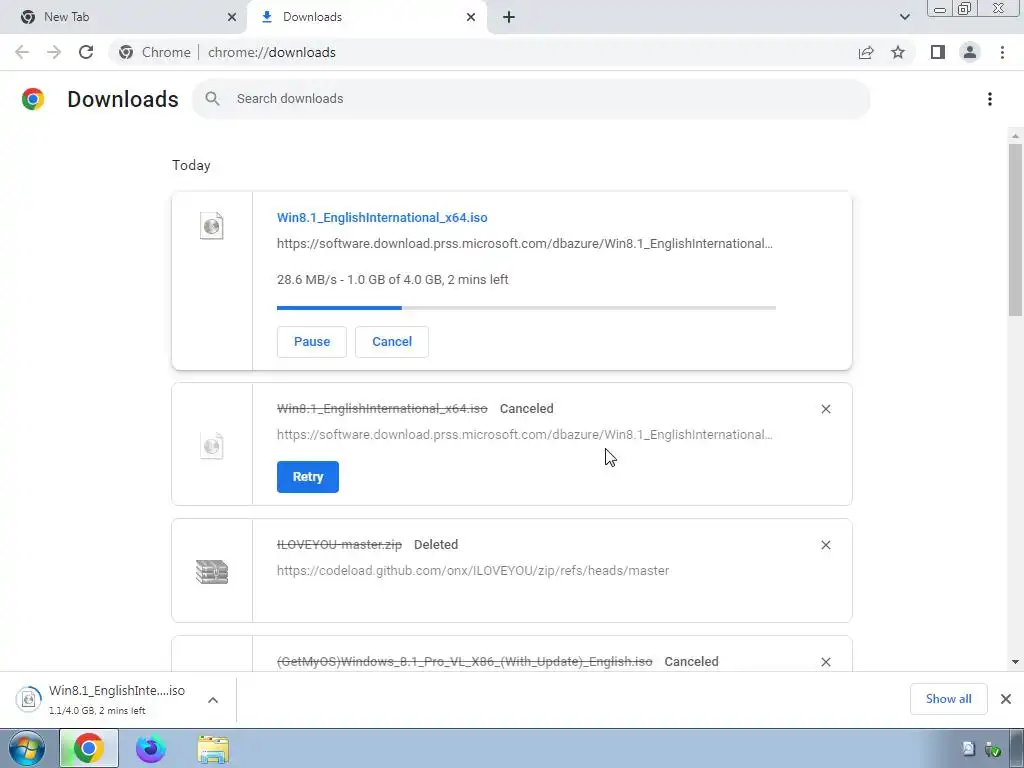Open a new tab with the plus button
1024x768 pixels.
pos(509,17)
